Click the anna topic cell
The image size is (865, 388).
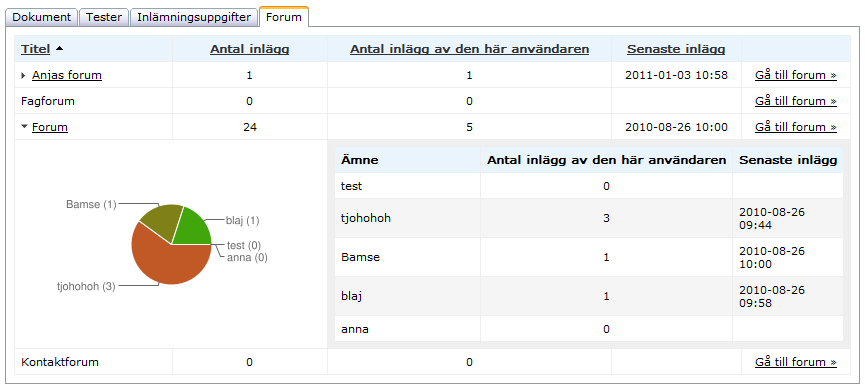(x=408, y=329)
